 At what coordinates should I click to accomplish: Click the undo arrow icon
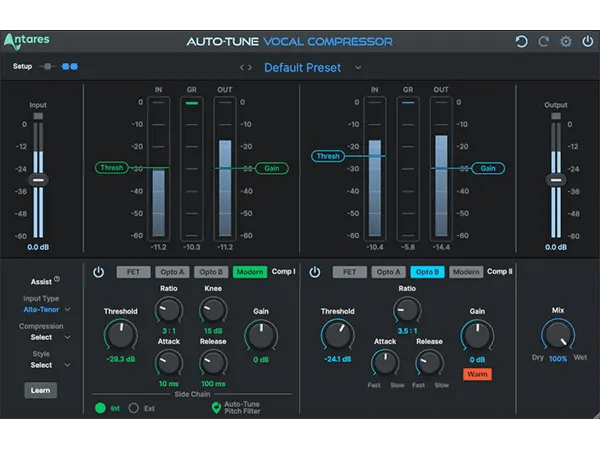click(521, 41)
